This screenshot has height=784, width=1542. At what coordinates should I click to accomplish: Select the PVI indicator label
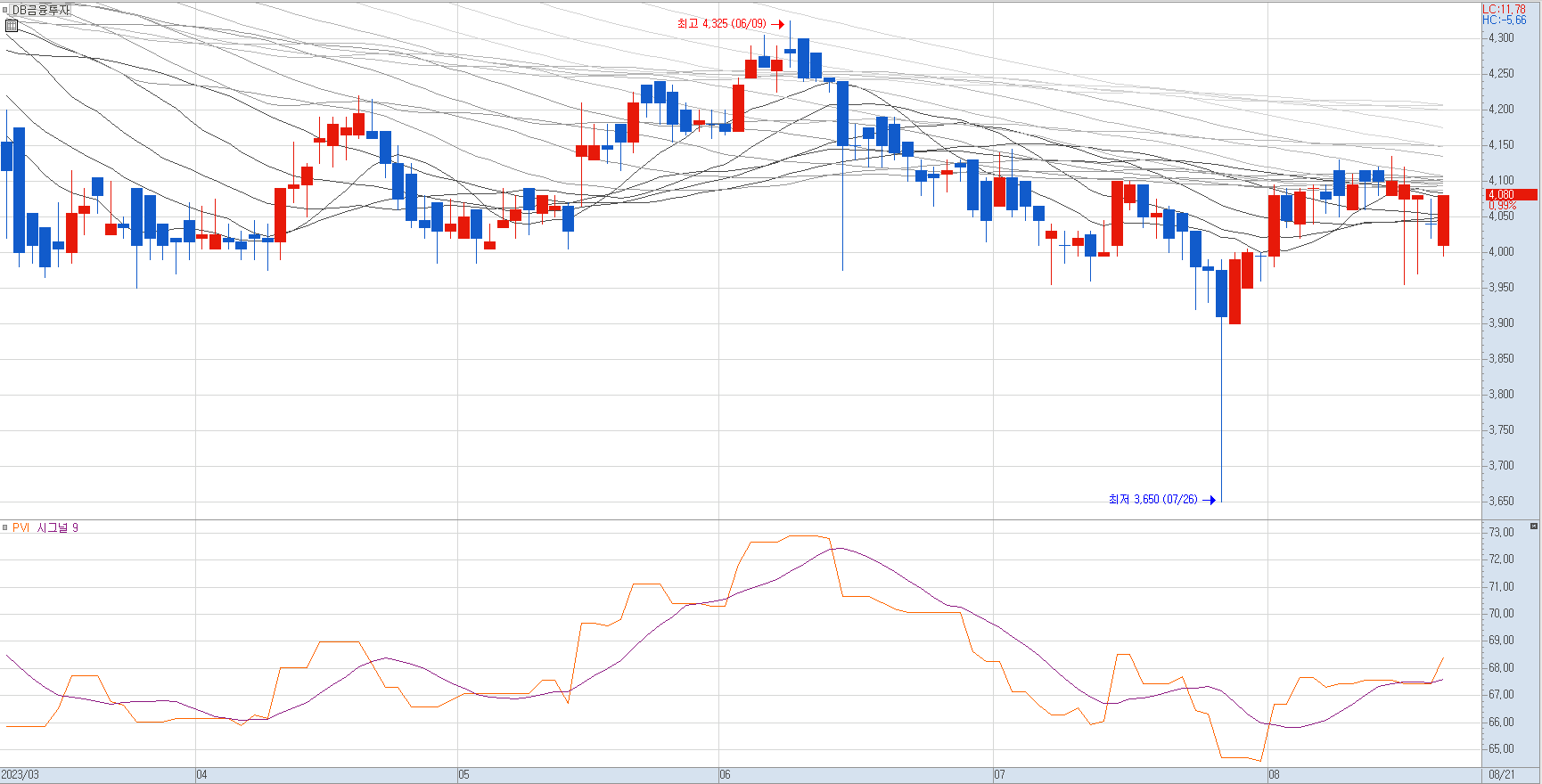point(21,527)
